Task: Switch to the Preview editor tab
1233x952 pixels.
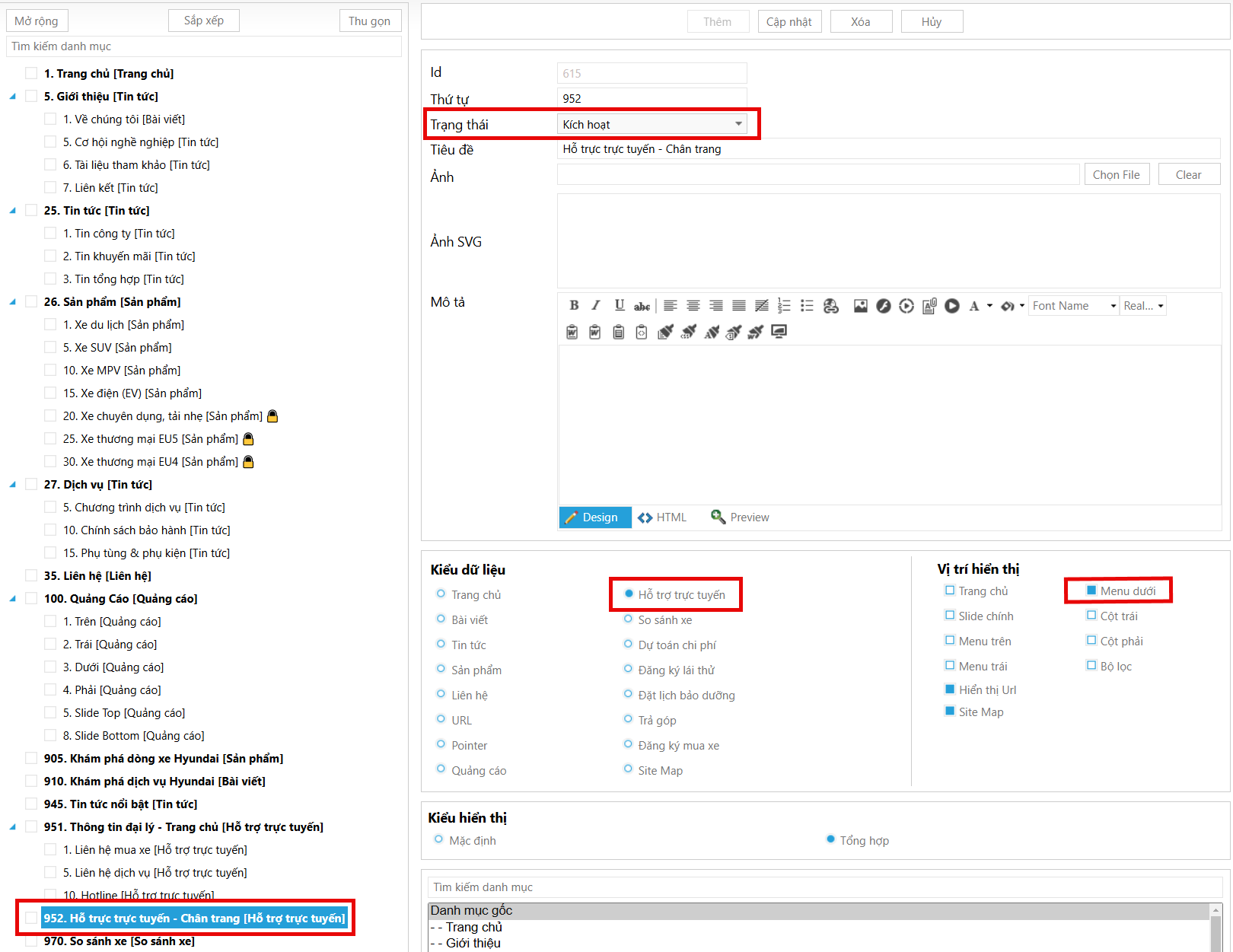Action: 740,517
